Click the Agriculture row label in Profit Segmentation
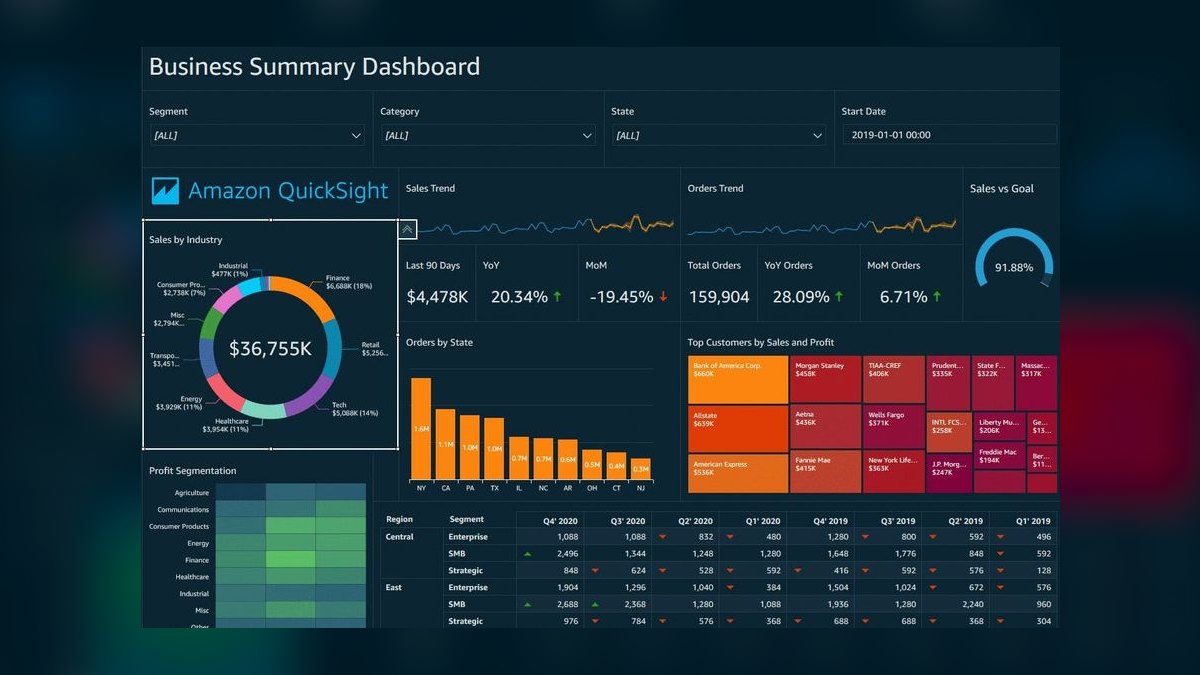 [x=192, y=493]
